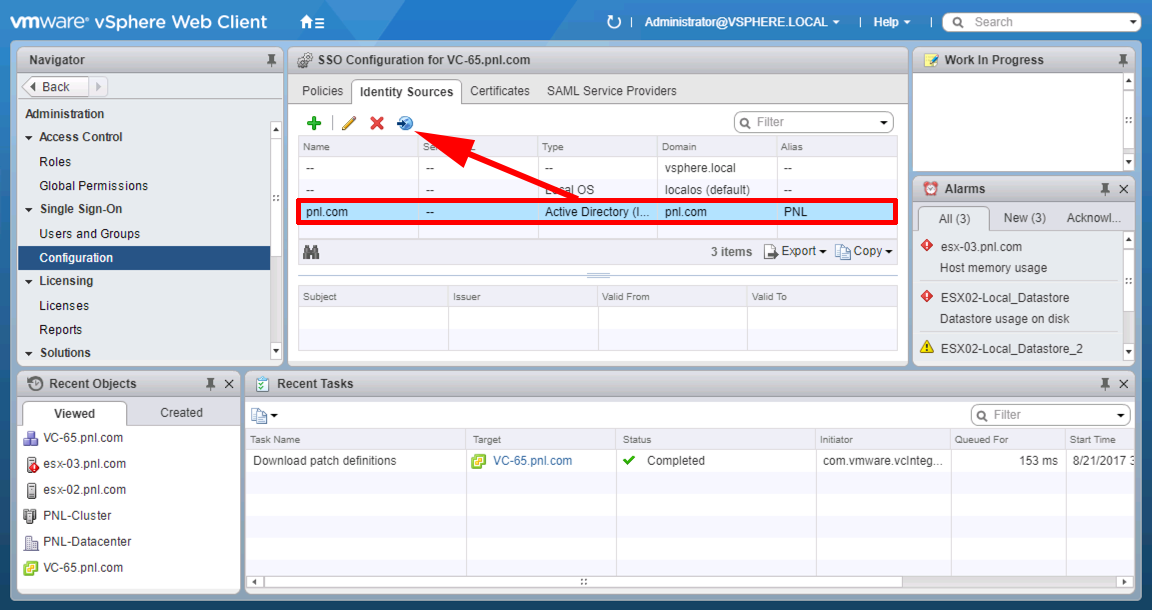This screenshot has height=610, width=1152.
Task: Open the Export dropdown
Action: tap(795, 251)
